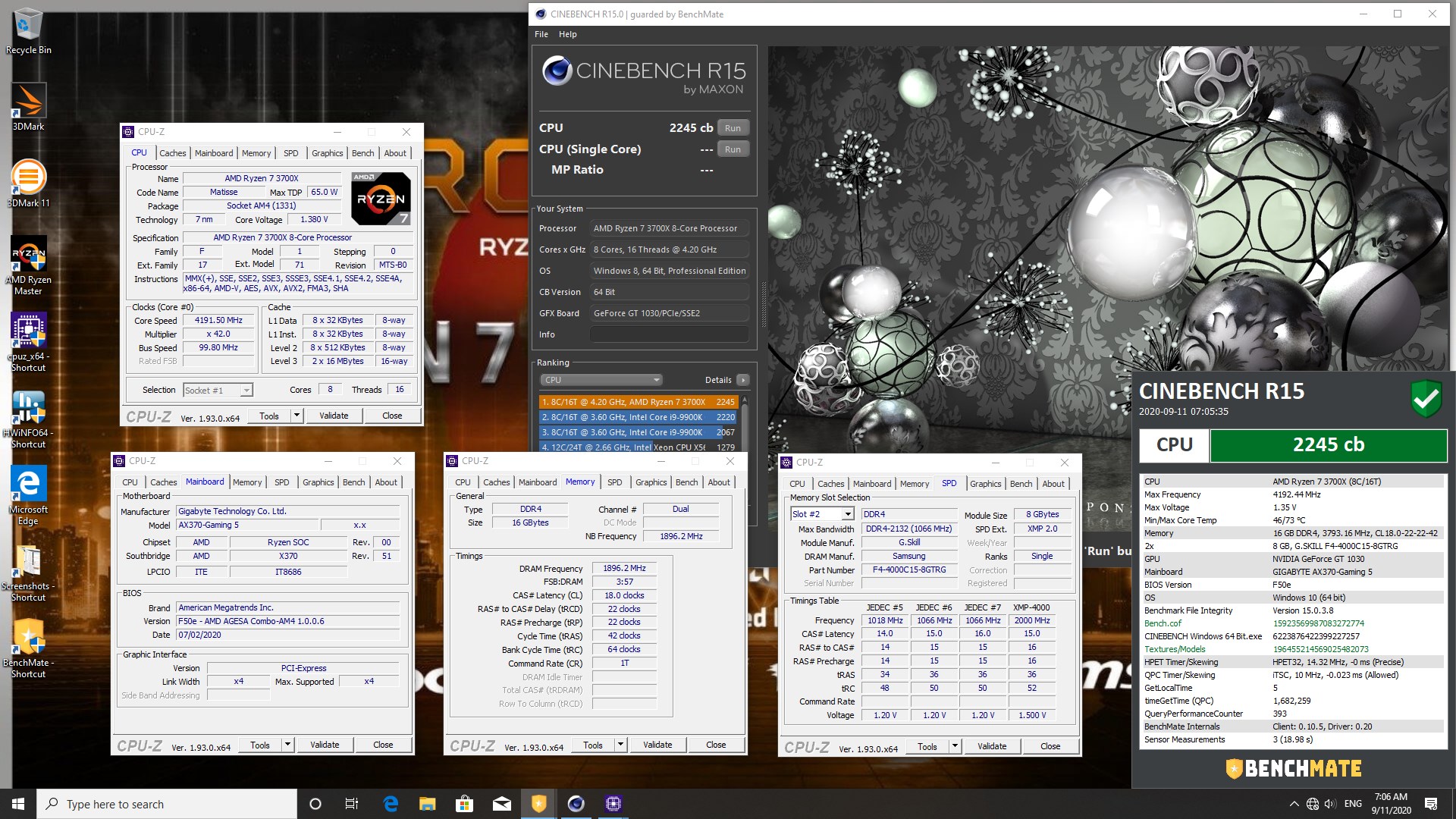Open the Ranking CPU dropdown

pos(601,380)
